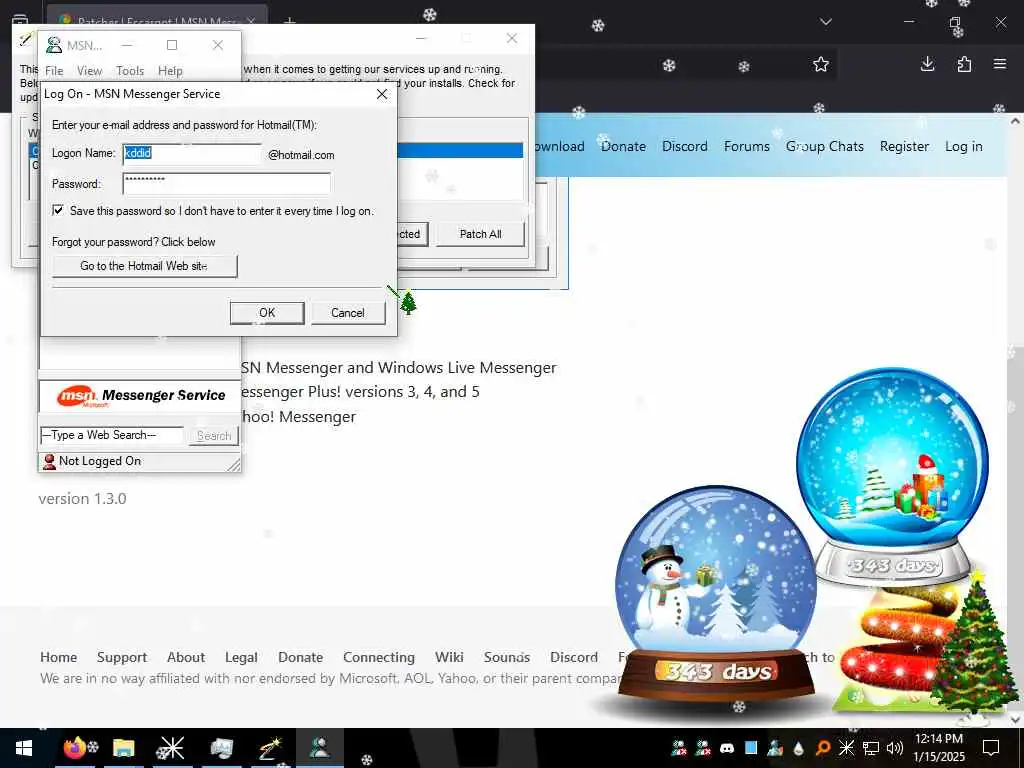Click the Not Logged On status icon

pos(49,462)
